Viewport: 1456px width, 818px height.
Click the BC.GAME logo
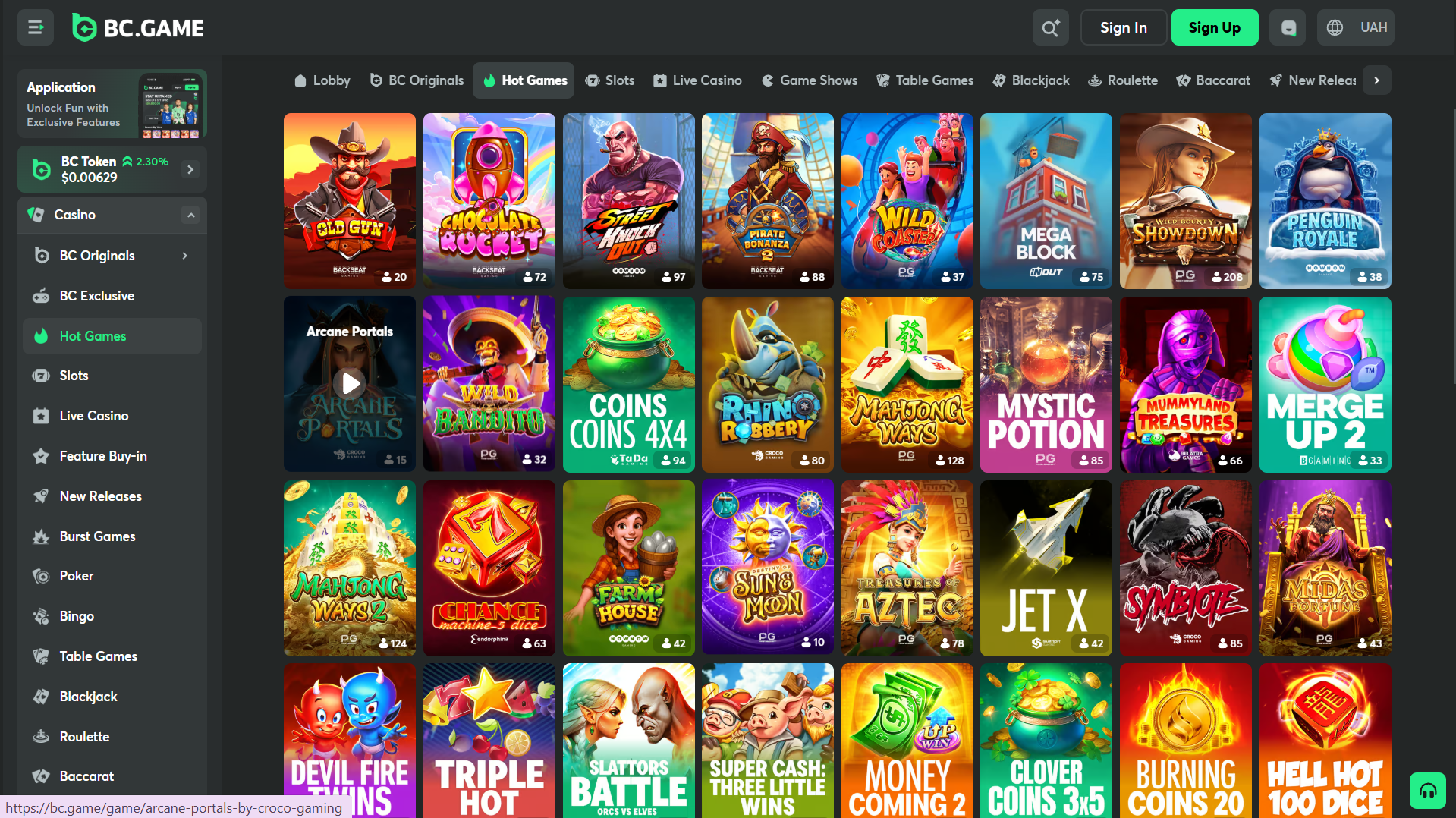click(137, 27)
